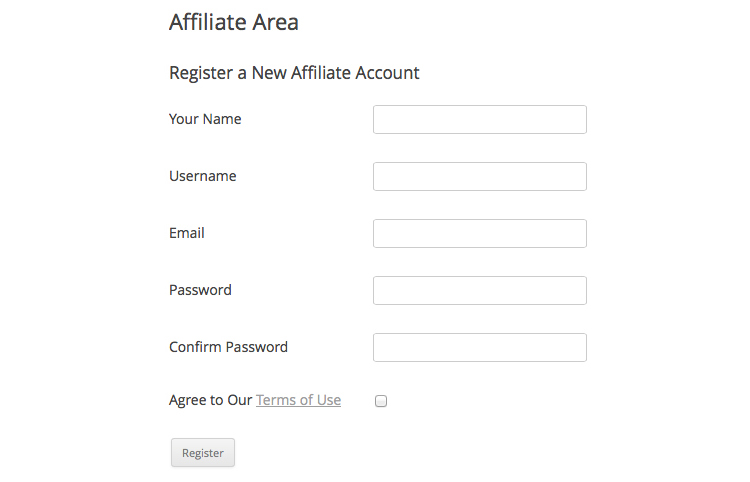Click the Email label
Image resolution: width=750 pixels, height=482 pixels.
pos(187,233)
